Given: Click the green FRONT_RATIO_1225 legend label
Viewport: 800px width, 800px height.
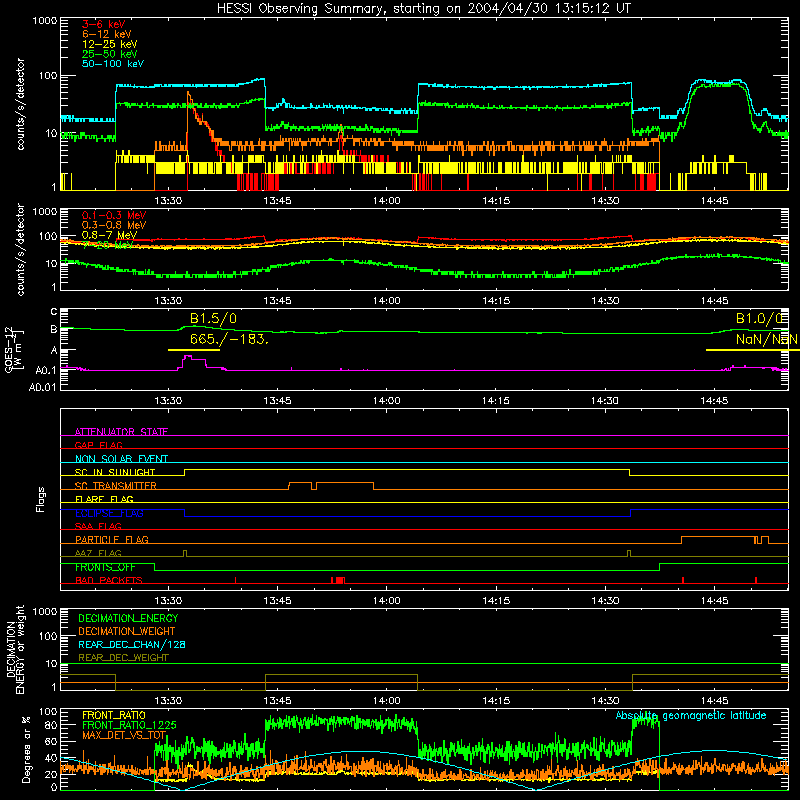Looking at the screenshot, I should [129, 725].
